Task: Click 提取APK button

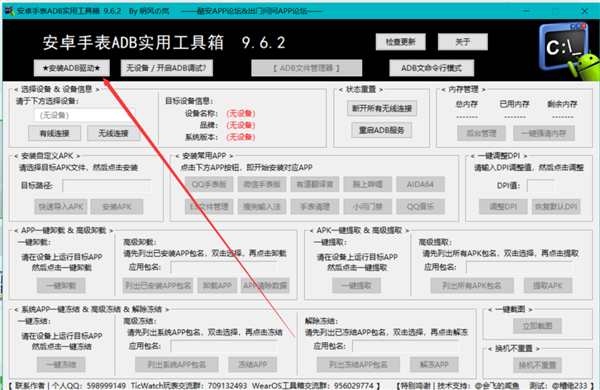Action: coord(548,286)
